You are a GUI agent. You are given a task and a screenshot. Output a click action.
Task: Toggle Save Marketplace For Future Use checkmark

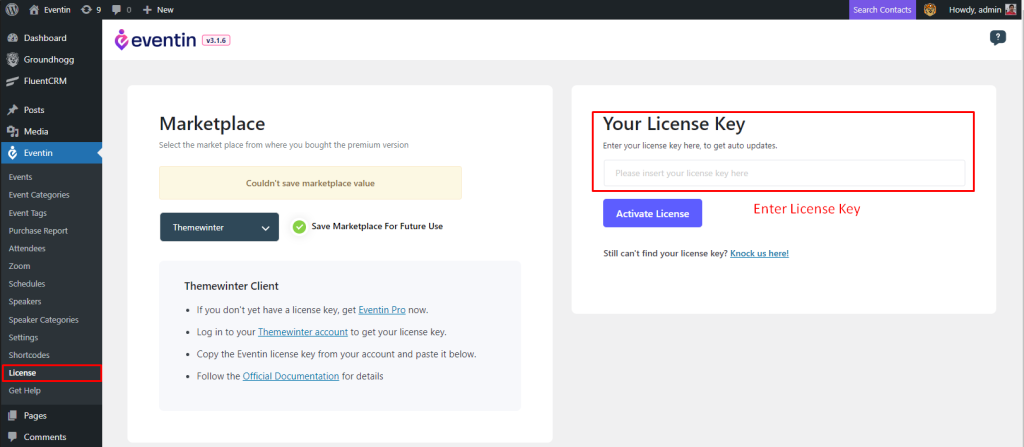299,227
